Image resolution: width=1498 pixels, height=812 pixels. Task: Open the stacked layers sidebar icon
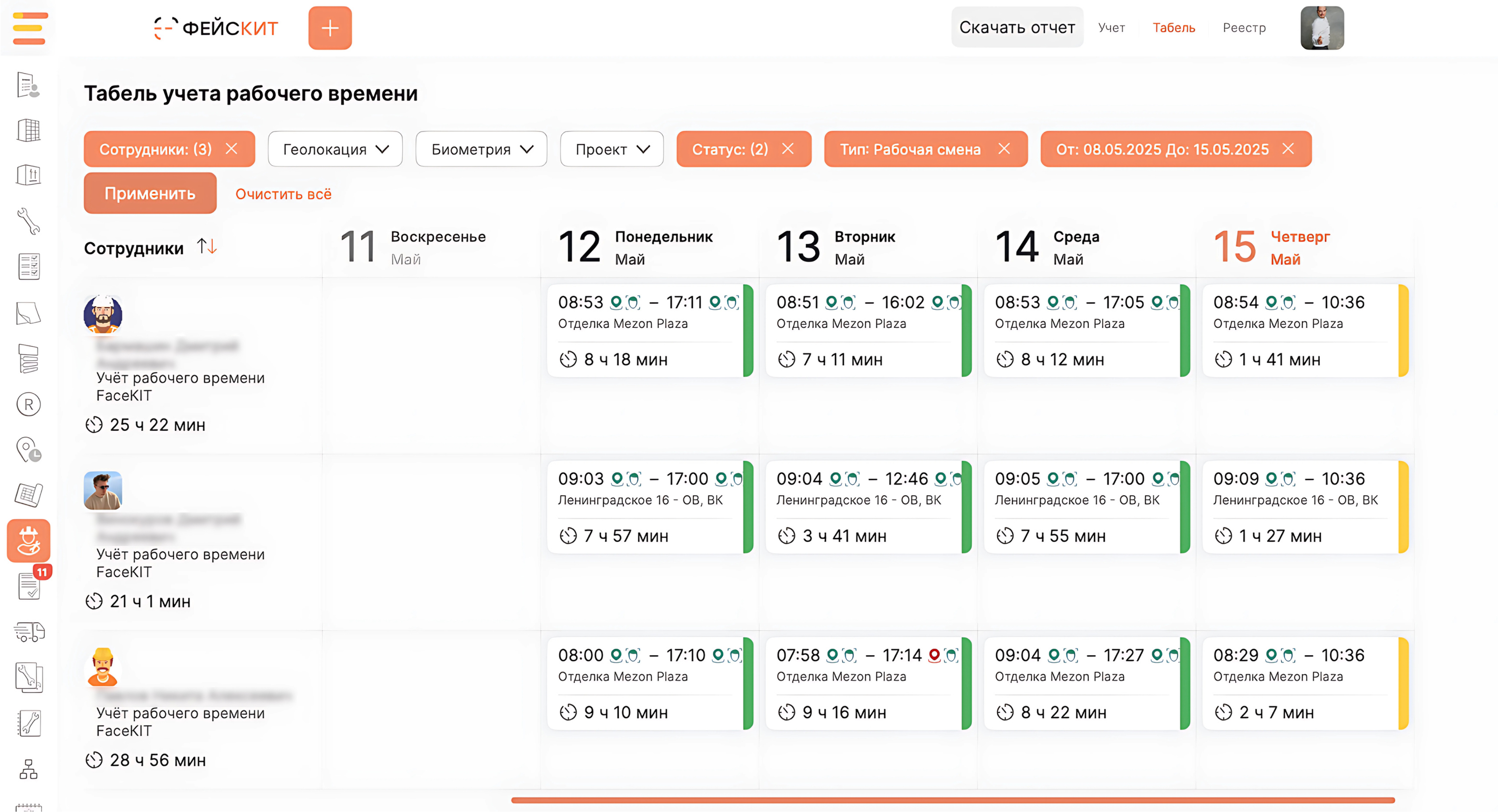(x=28, y=358)
